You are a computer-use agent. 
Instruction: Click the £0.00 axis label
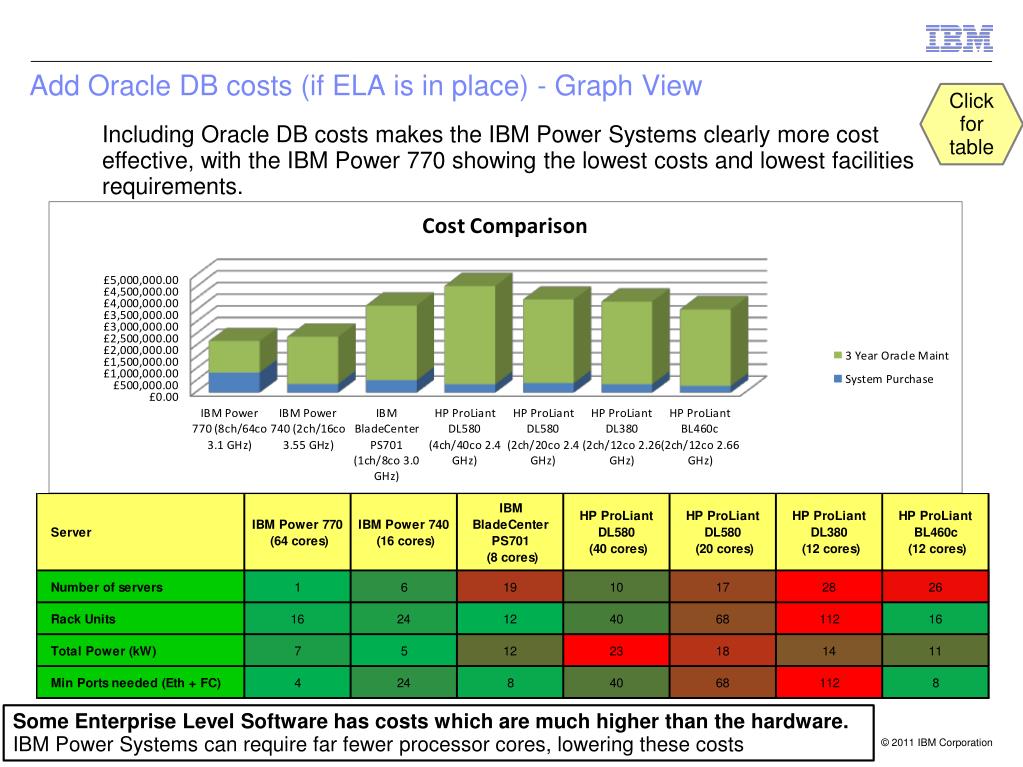click(163, 397)
